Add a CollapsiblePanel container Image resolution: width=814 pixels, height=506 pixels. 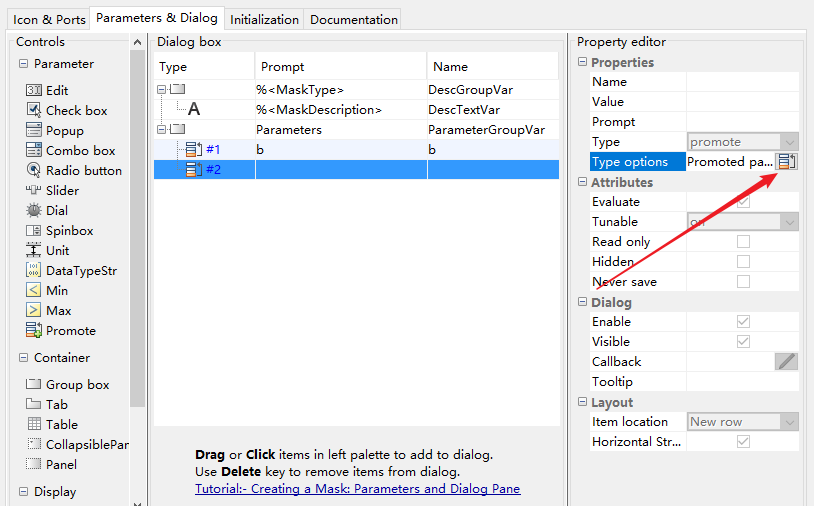pyautogui.click(x=77, y=444)
